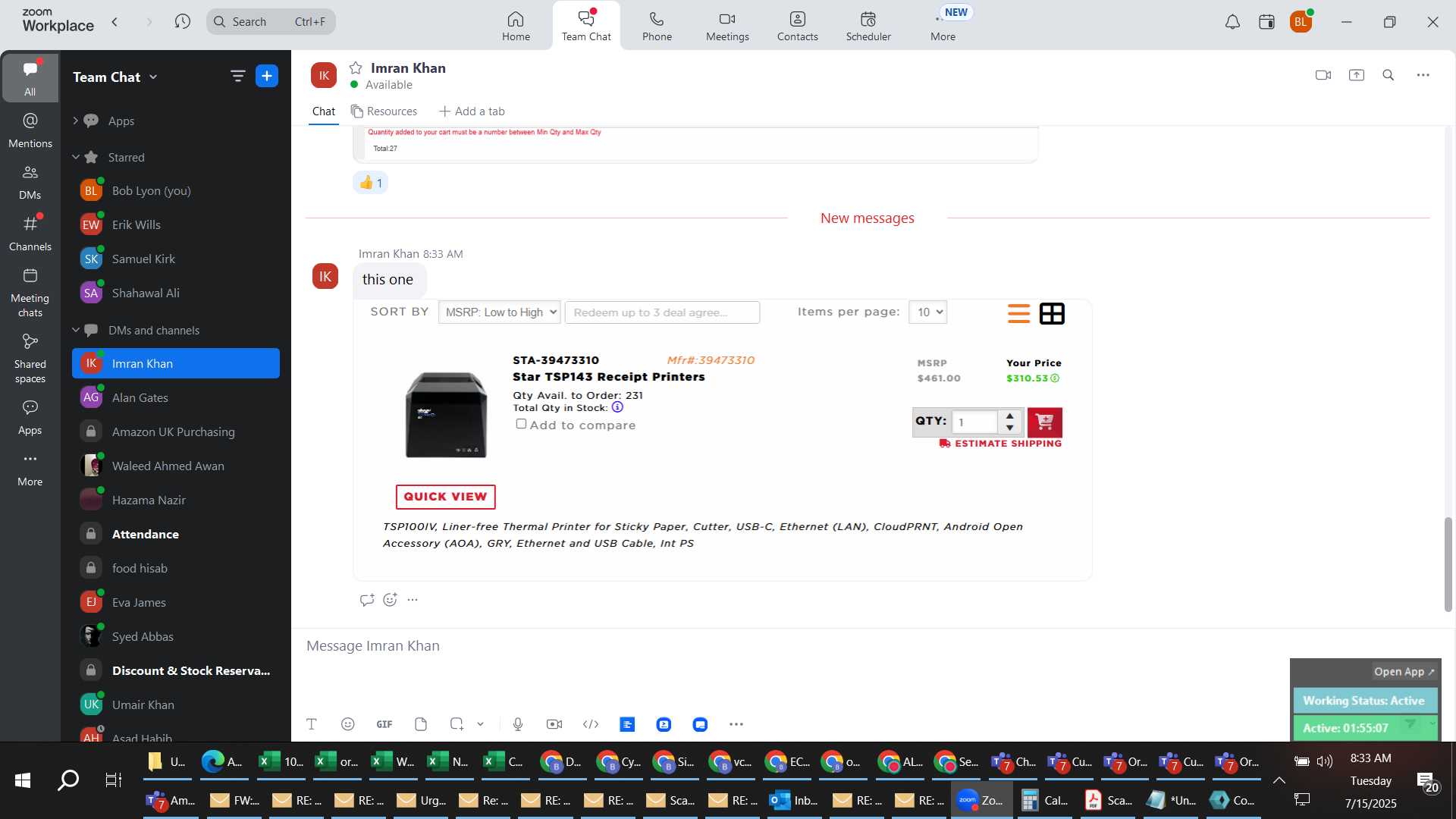Open the notifications bell

coord(1232,22)
